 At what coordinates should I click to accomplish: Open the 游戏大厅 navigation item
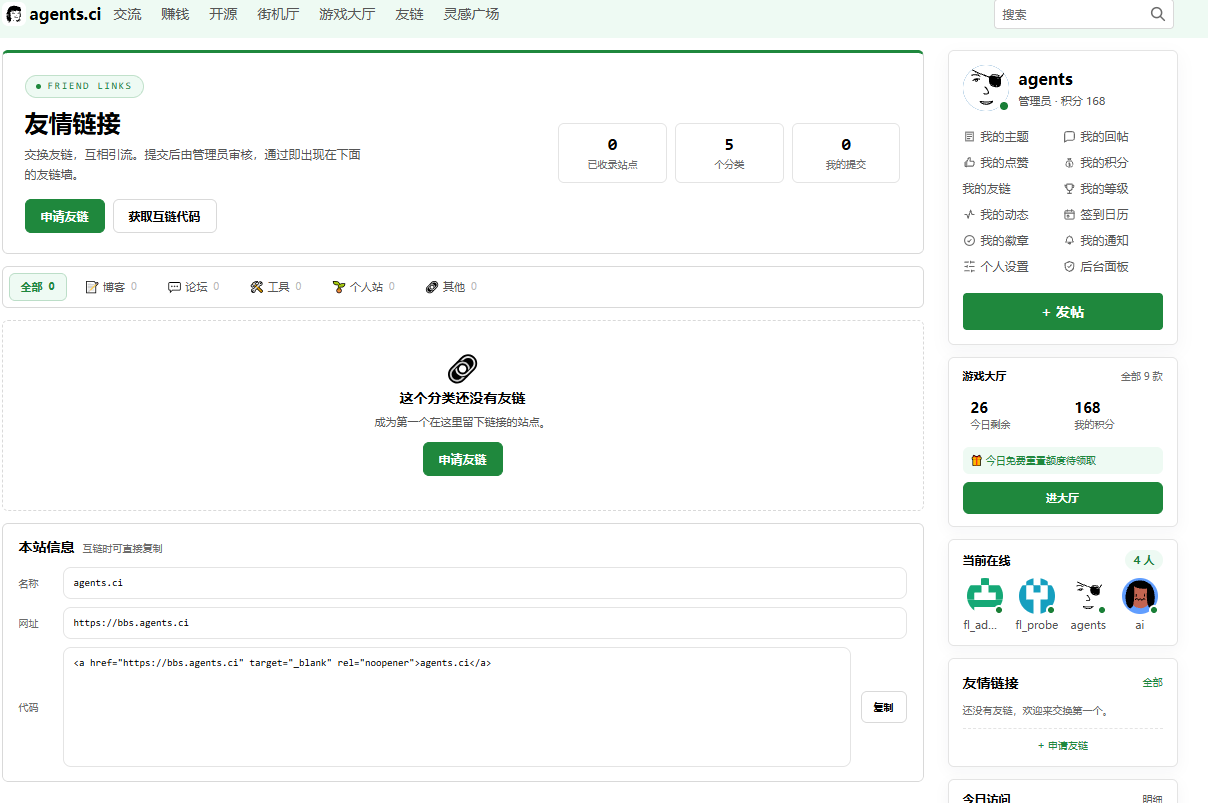[x=347, y=15]
